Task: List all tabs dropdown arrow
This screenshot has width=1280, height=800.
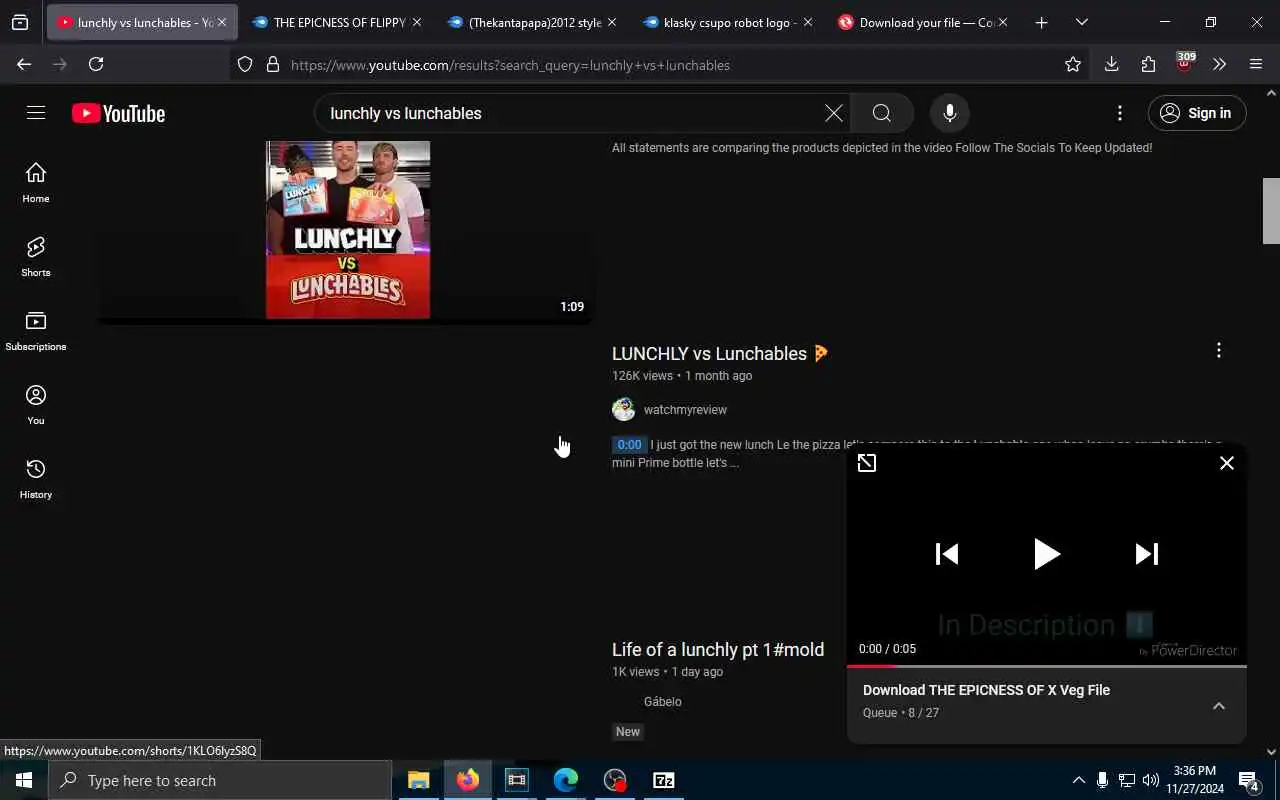Action: pyautogui.click(x=1081, y=22)
